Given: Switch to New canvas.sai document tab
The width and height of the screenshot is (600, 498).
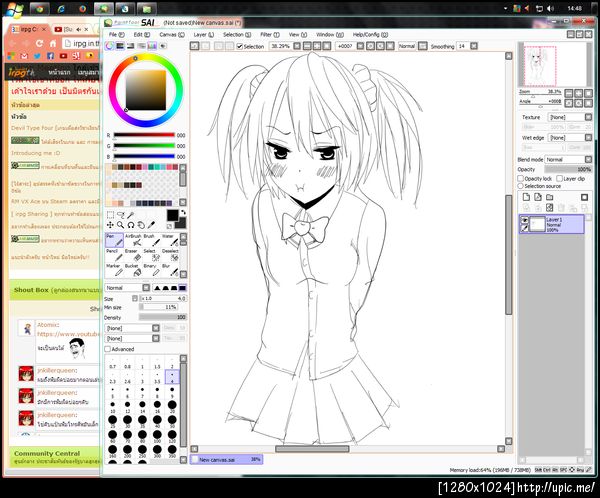Looking at the screenshot, I should coord(227,459).
